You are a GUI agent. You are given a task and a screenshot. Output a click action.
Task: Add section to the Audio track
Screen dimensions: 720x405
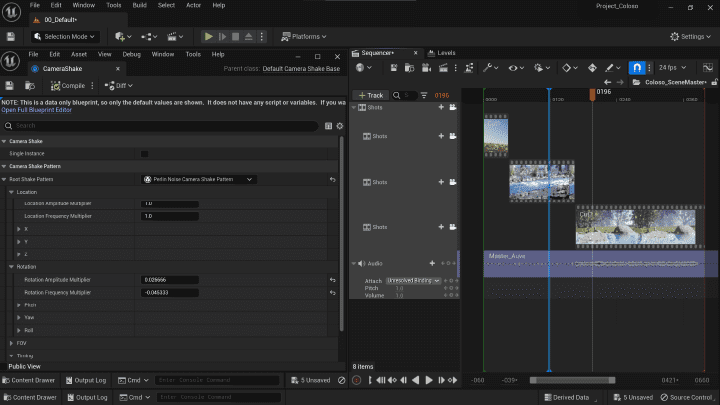coord(432,263)
